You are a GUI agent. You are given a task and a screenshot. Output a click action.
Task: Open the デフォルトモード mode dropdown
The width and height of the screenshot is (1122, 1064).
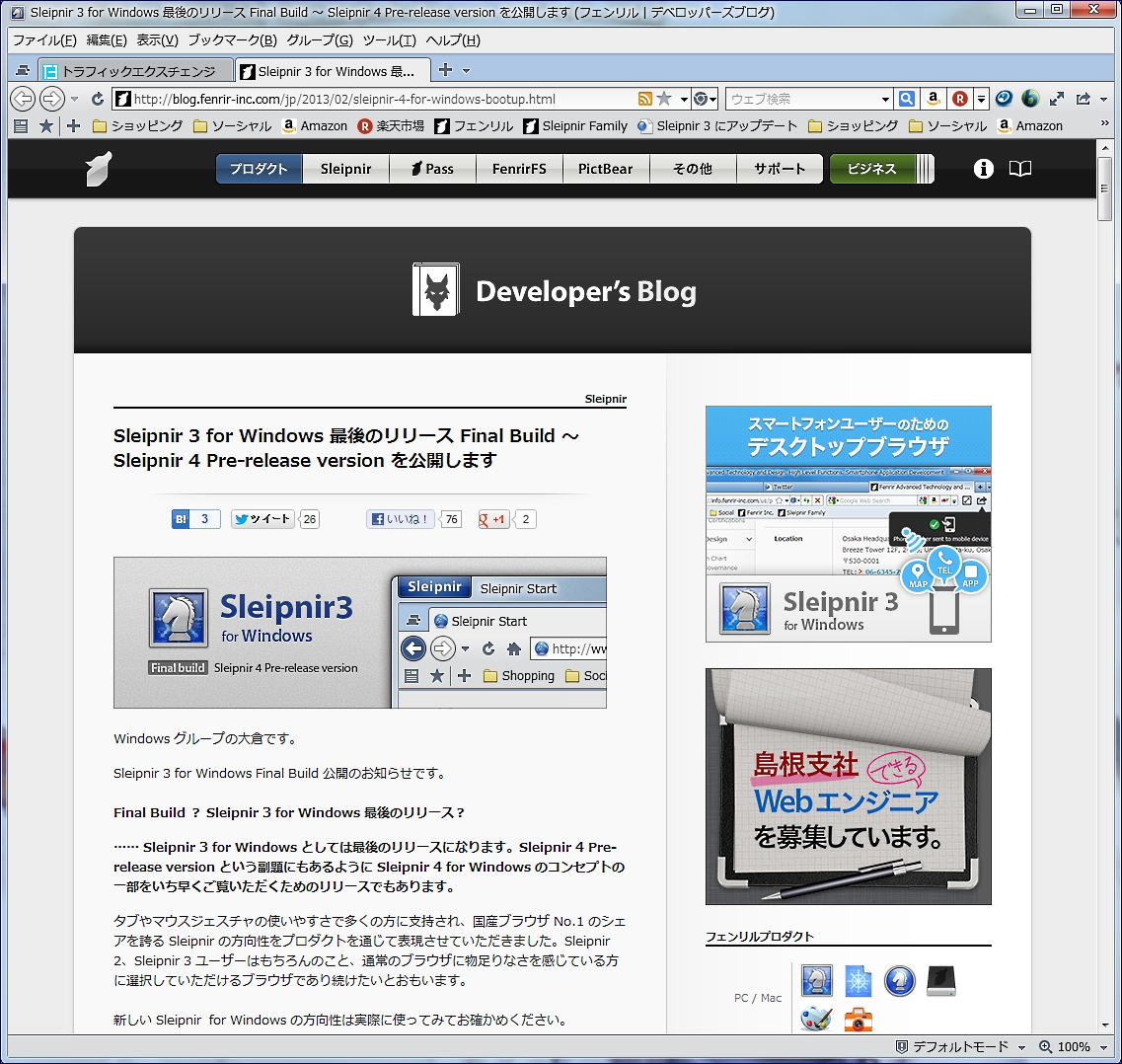1021,1047
